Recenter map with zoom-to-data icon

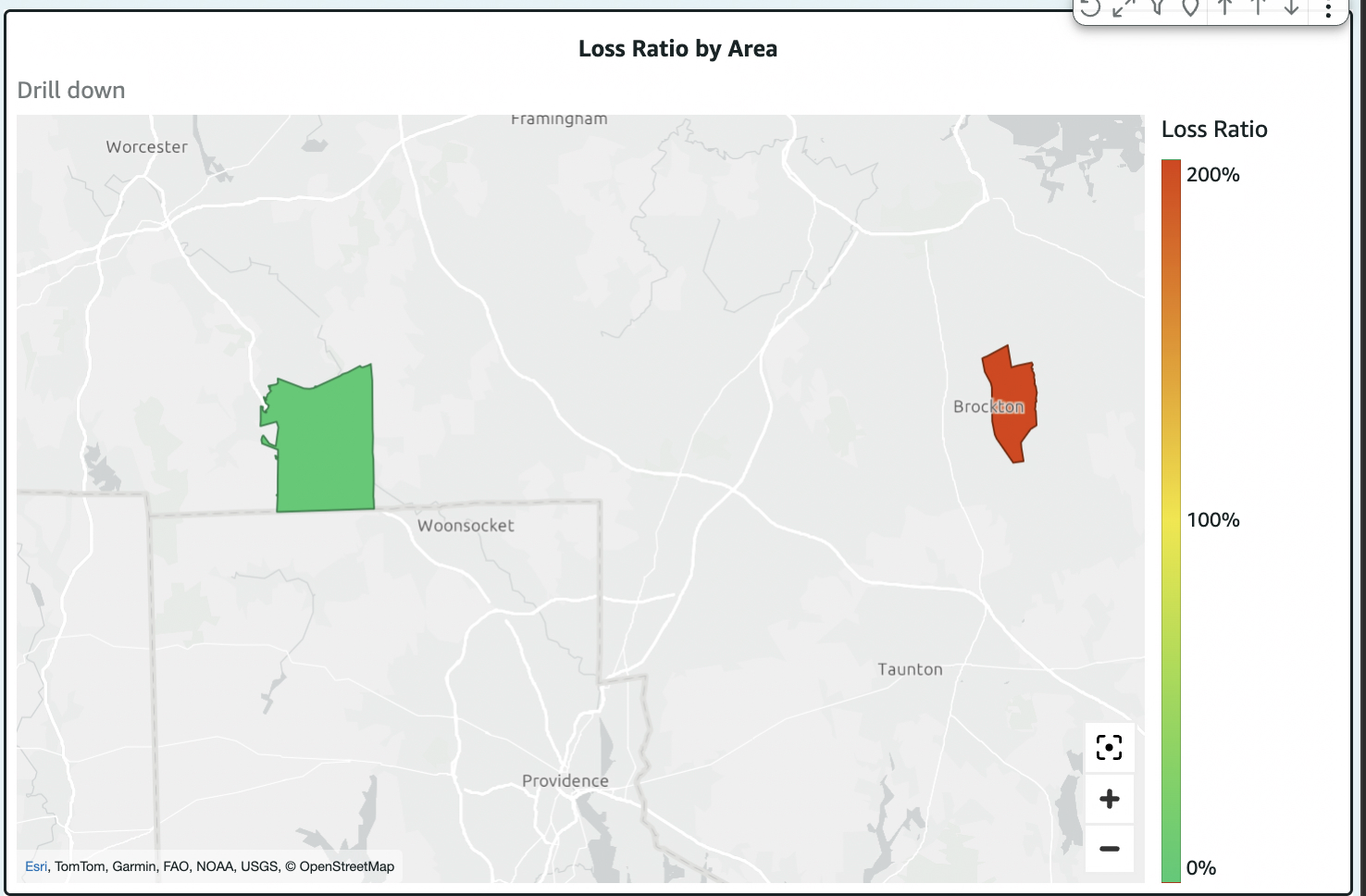[x=1109, y=748]
